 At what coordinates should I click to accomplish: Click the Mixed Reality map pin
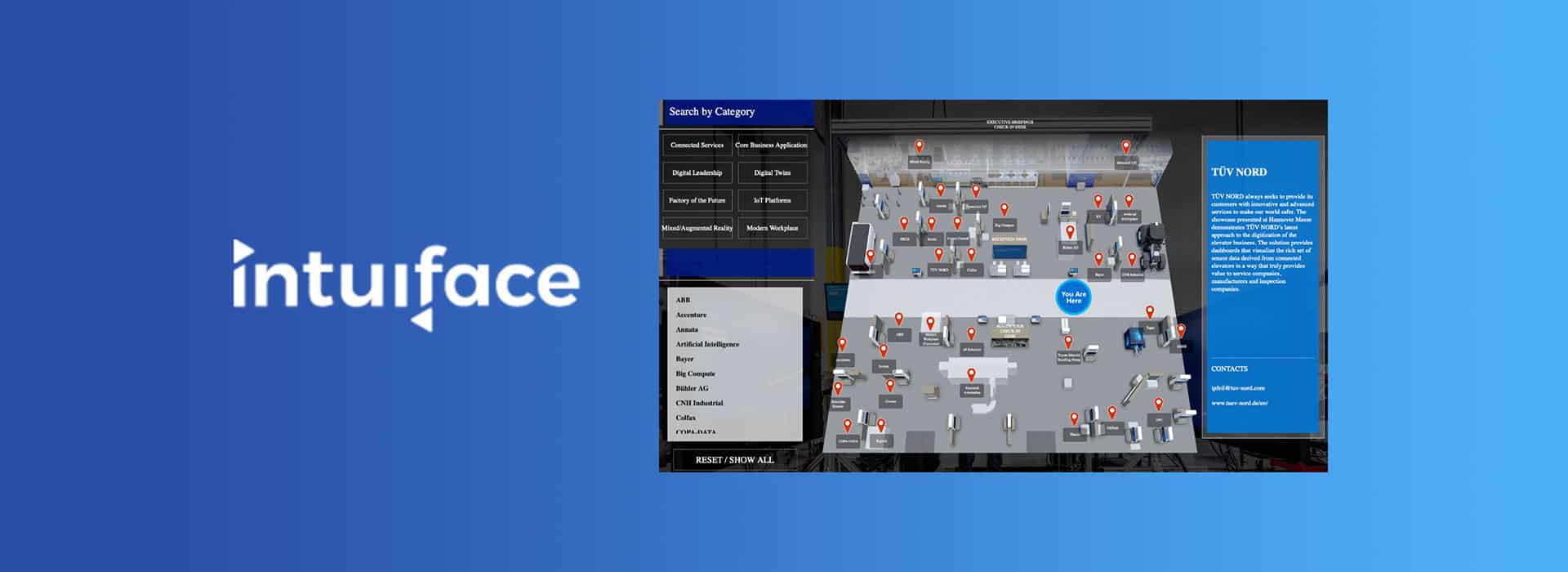[919, 146]
